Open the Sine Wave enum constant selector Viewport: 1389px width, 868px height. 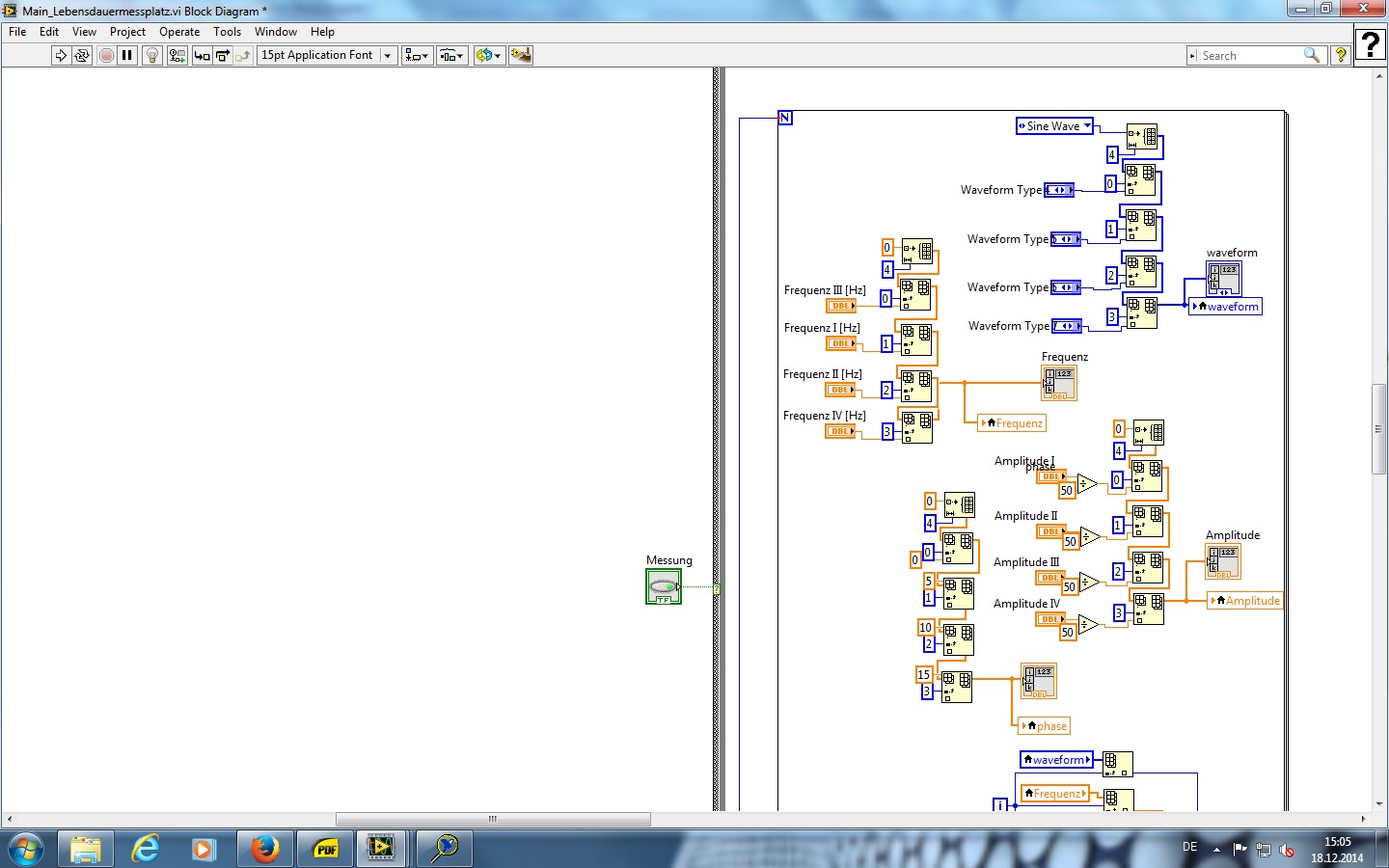coord(1054,126)
